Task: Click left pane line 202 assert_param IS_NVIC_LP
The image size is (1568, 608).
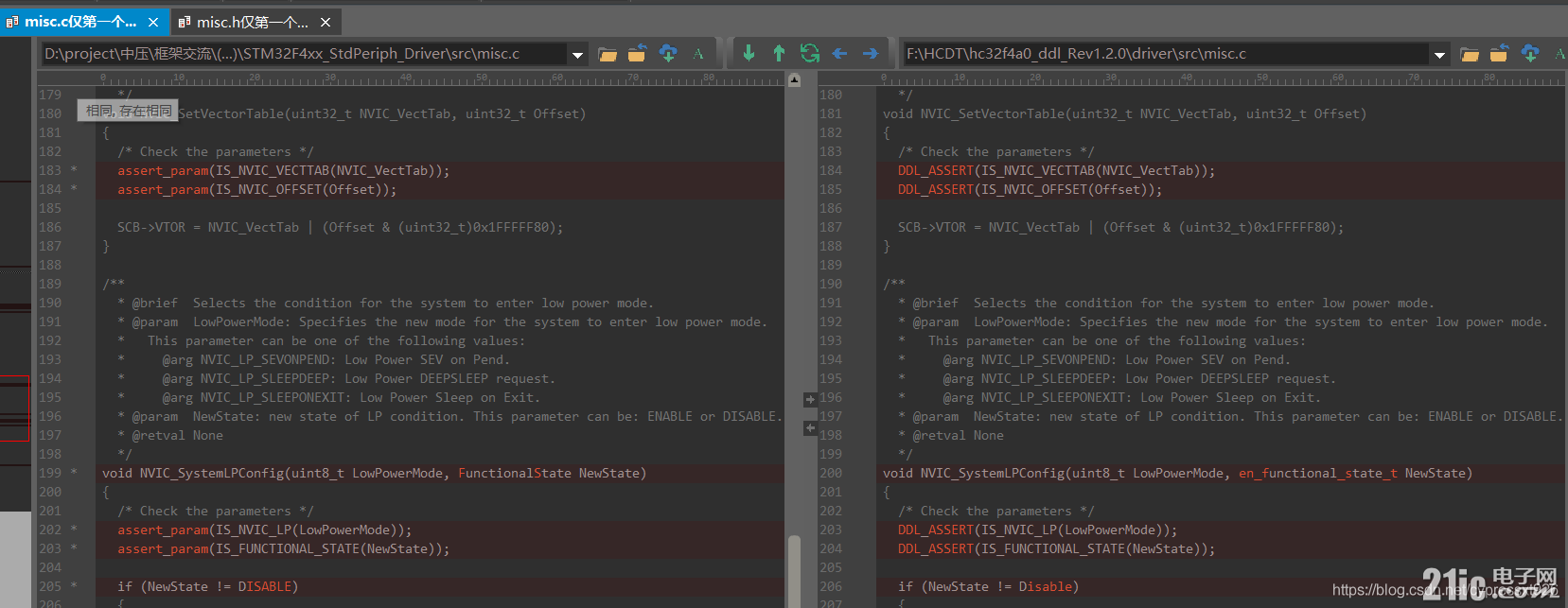Action: pos(265,530)
